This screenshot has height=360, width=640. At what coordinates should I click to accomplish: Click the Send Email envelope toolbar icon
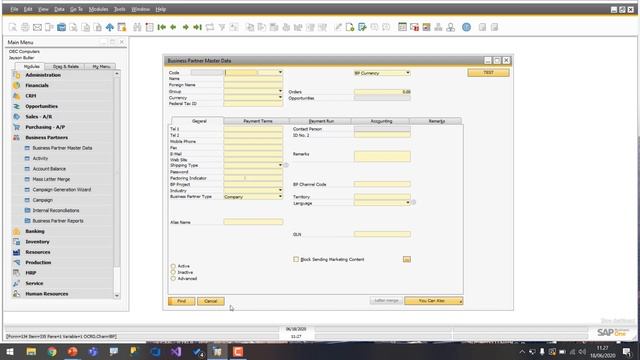click(37, 27)
